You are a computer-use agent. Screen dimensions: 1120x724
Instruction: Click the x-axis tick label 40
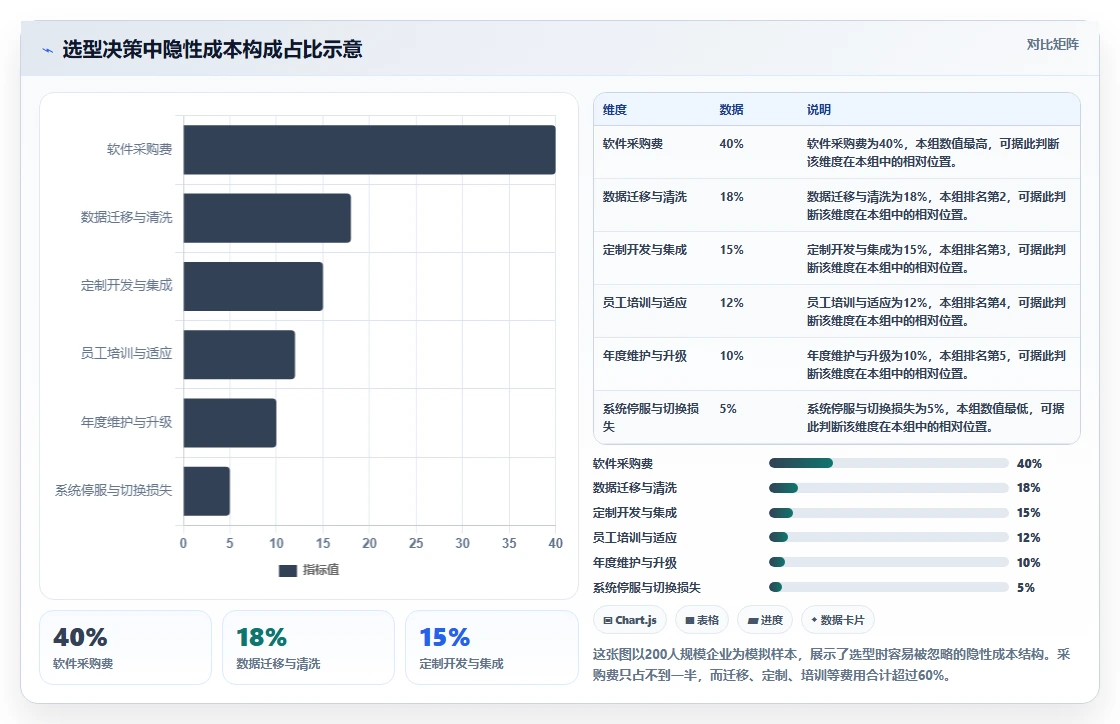(x=555, y=543)
